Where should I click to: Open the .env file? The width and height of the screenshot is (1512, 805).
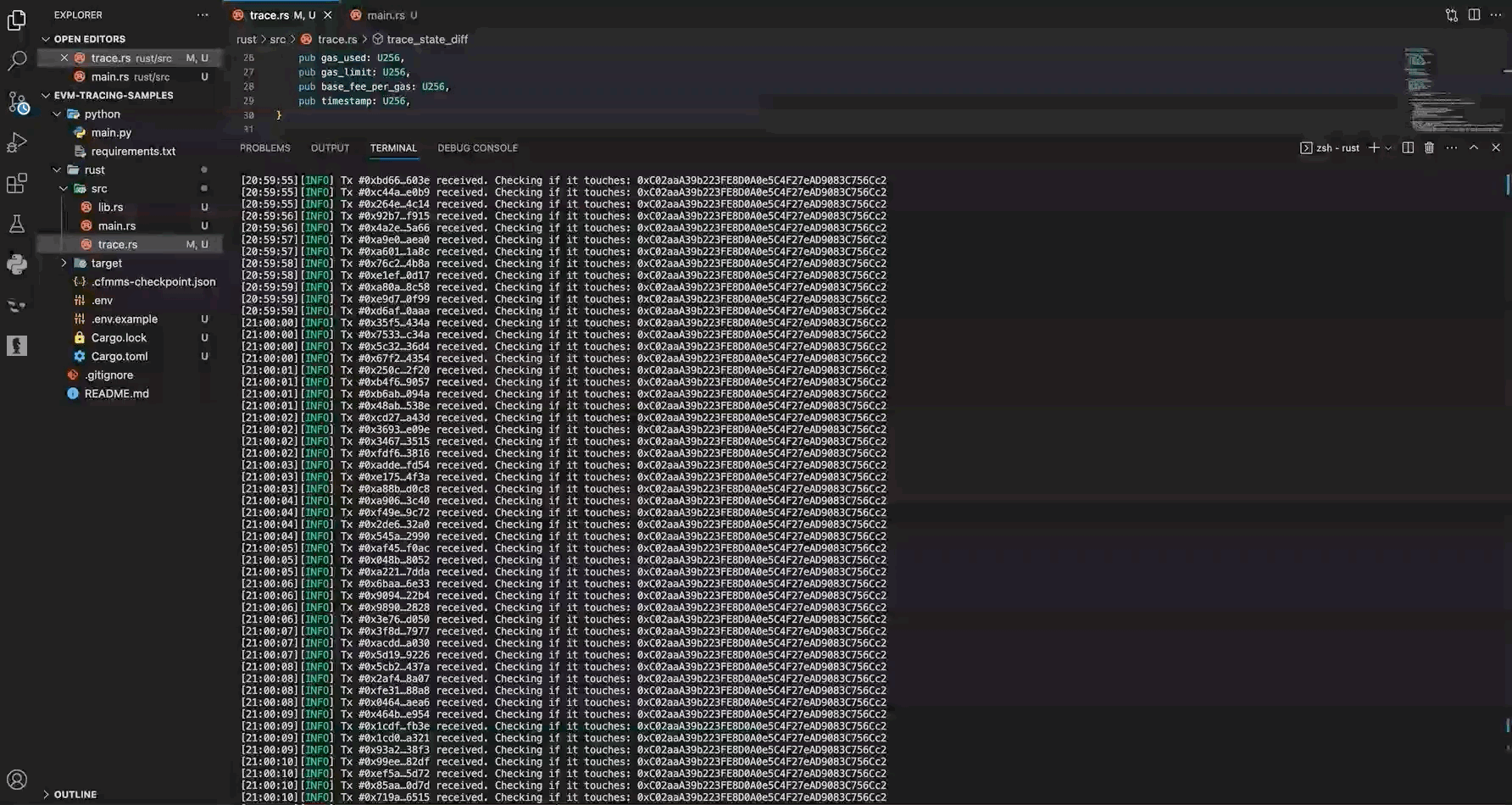pos(102,301)
